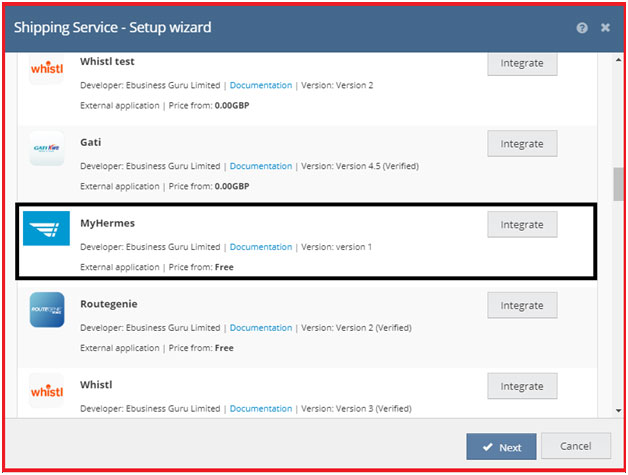Integrate the Routegenie service
This screenshot has height=475, width=628.
click(522, 305)
